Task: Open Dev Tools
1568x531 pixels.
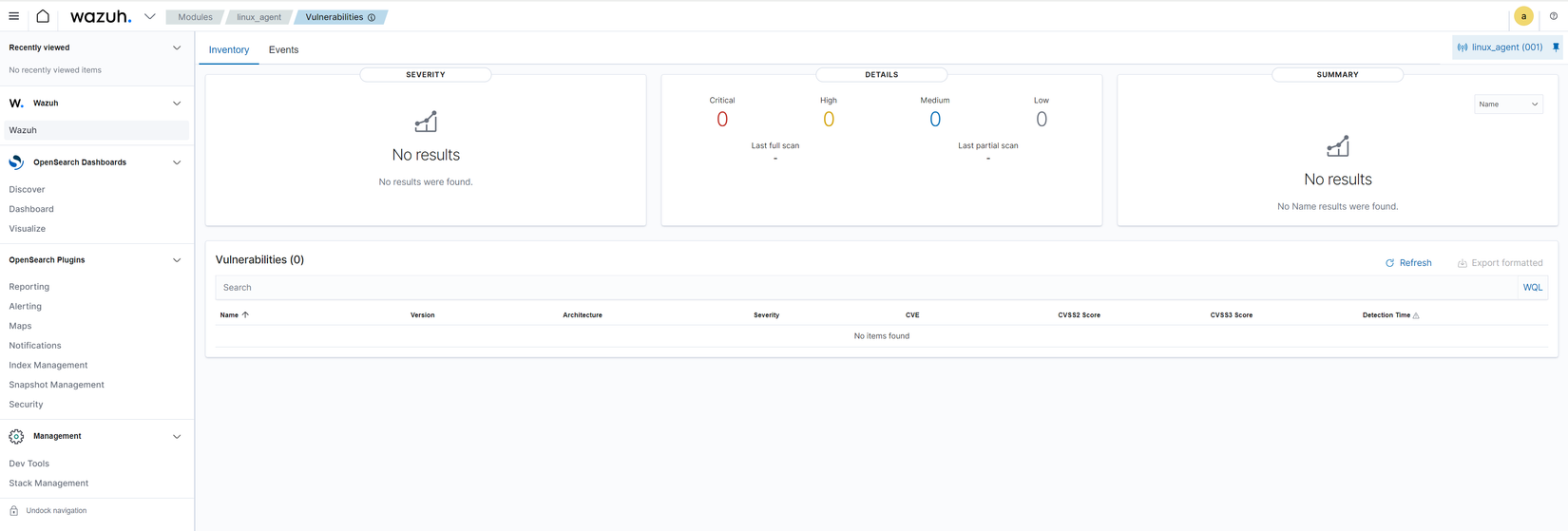Action: click(x=29, y=464)
